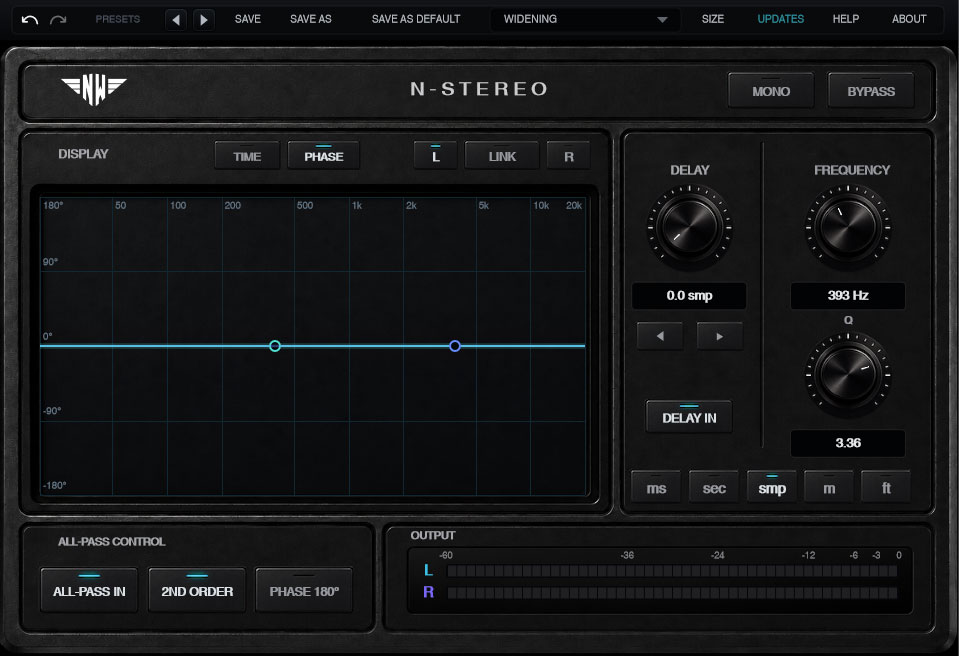This screenshot has width=959, height=656.
Task: Click the 1k frequency label on the graph
Action: 357,205
